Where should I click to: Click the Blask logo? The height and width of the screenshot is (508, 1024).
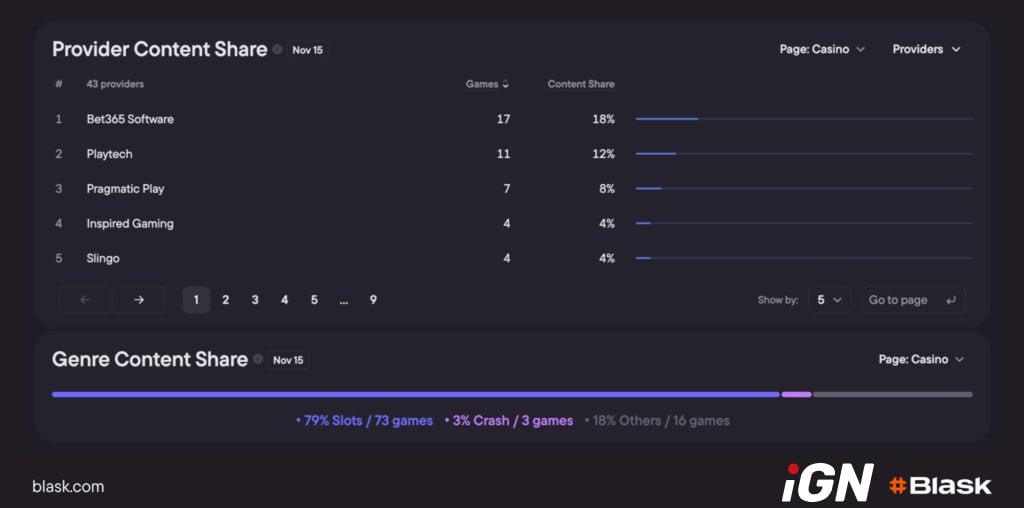[x=940, y=486]
